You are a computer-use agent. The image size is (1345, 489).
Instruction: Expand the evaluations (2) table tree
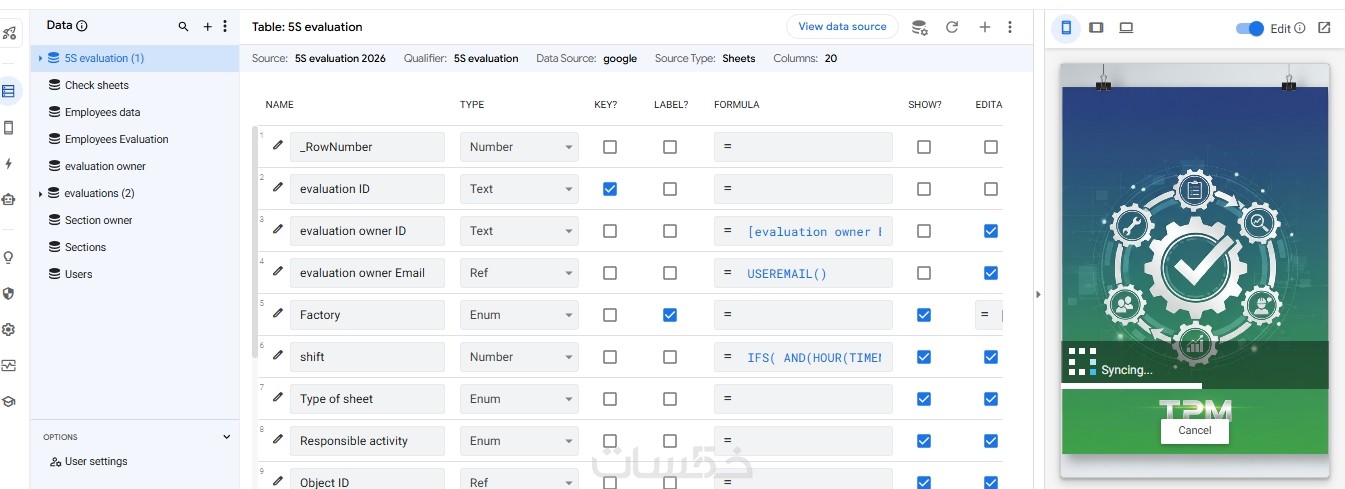[40, 193]
